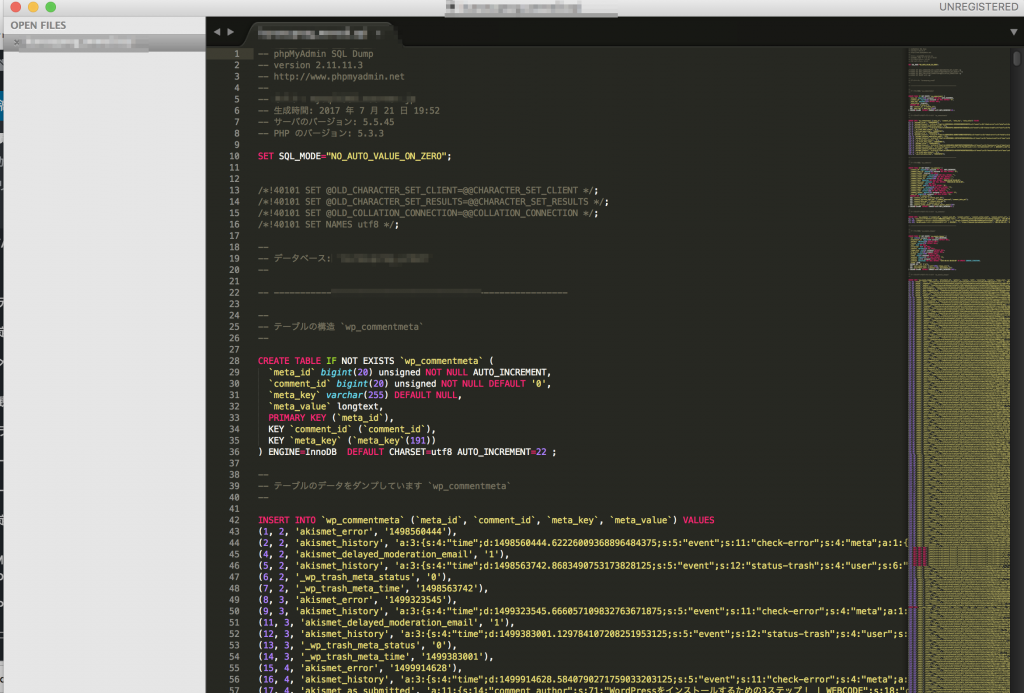The height and width of the screenshot is (693, 1024).
Task: Go to the next tab with right arrow
Action: [231, 31]
